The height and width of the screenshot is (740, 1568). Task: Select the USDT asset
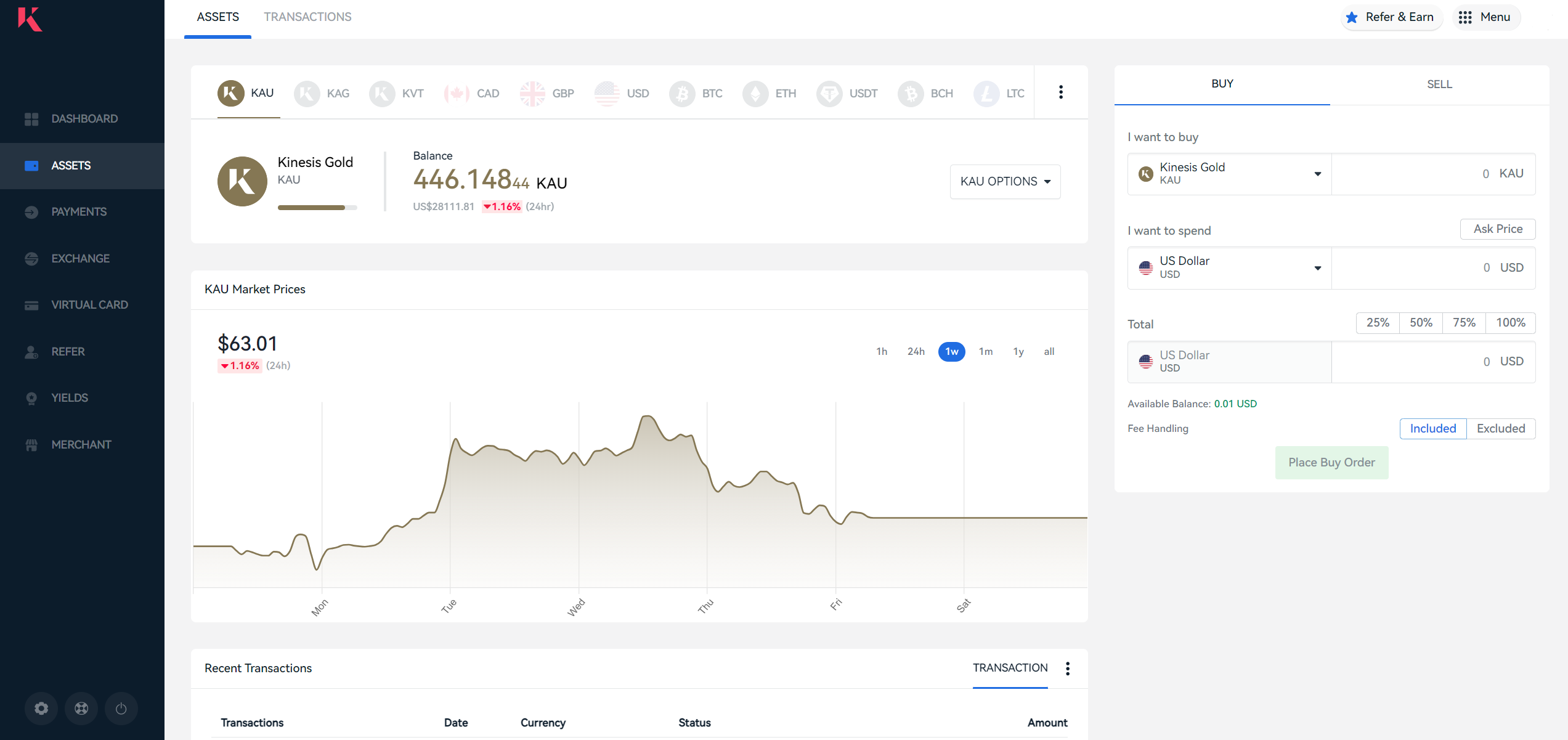pos(847,94)
